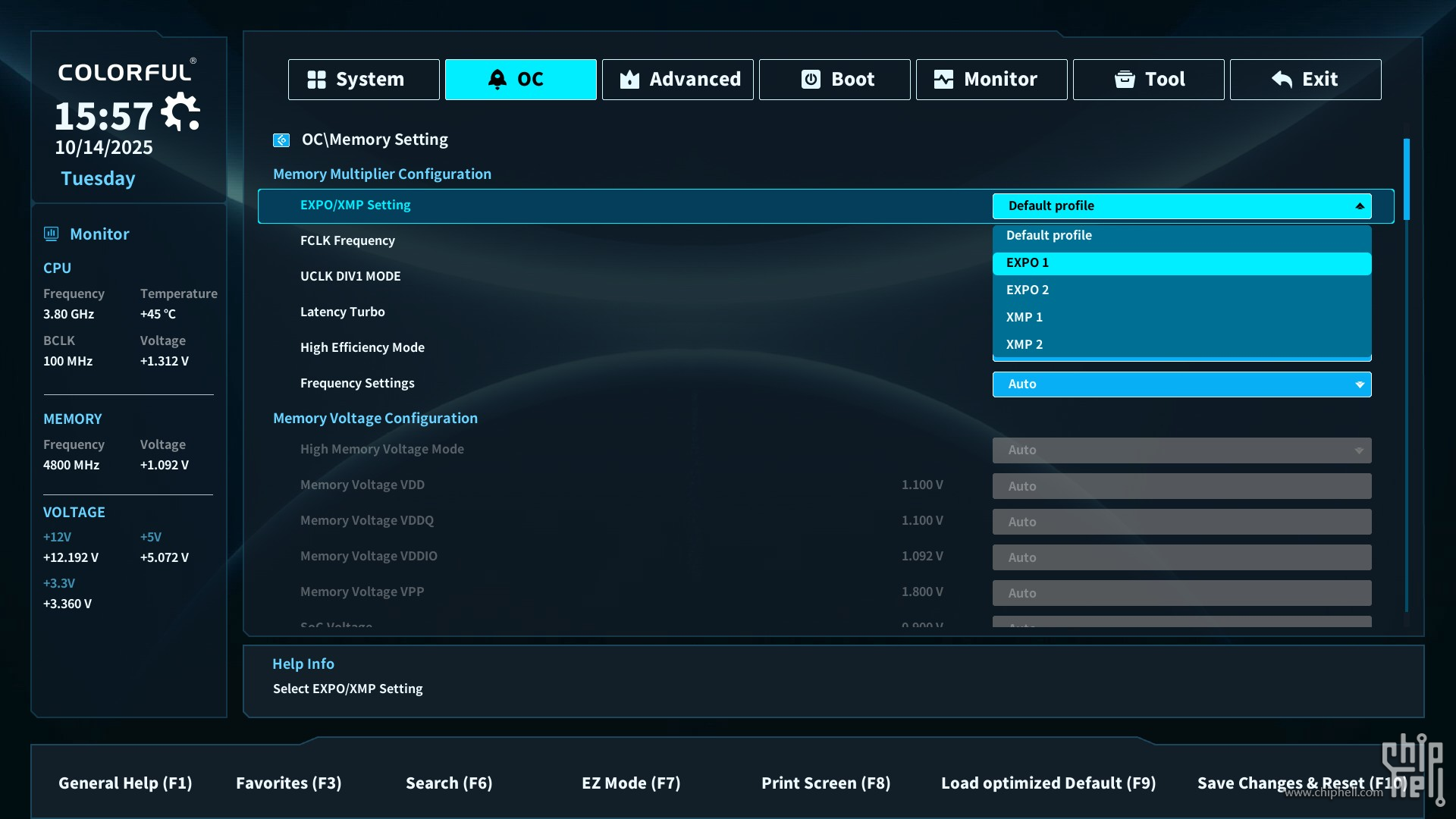This screenshot has width=1456, height=819.
Task: Click the Boot tab power icon
Action: click(811, 80)
